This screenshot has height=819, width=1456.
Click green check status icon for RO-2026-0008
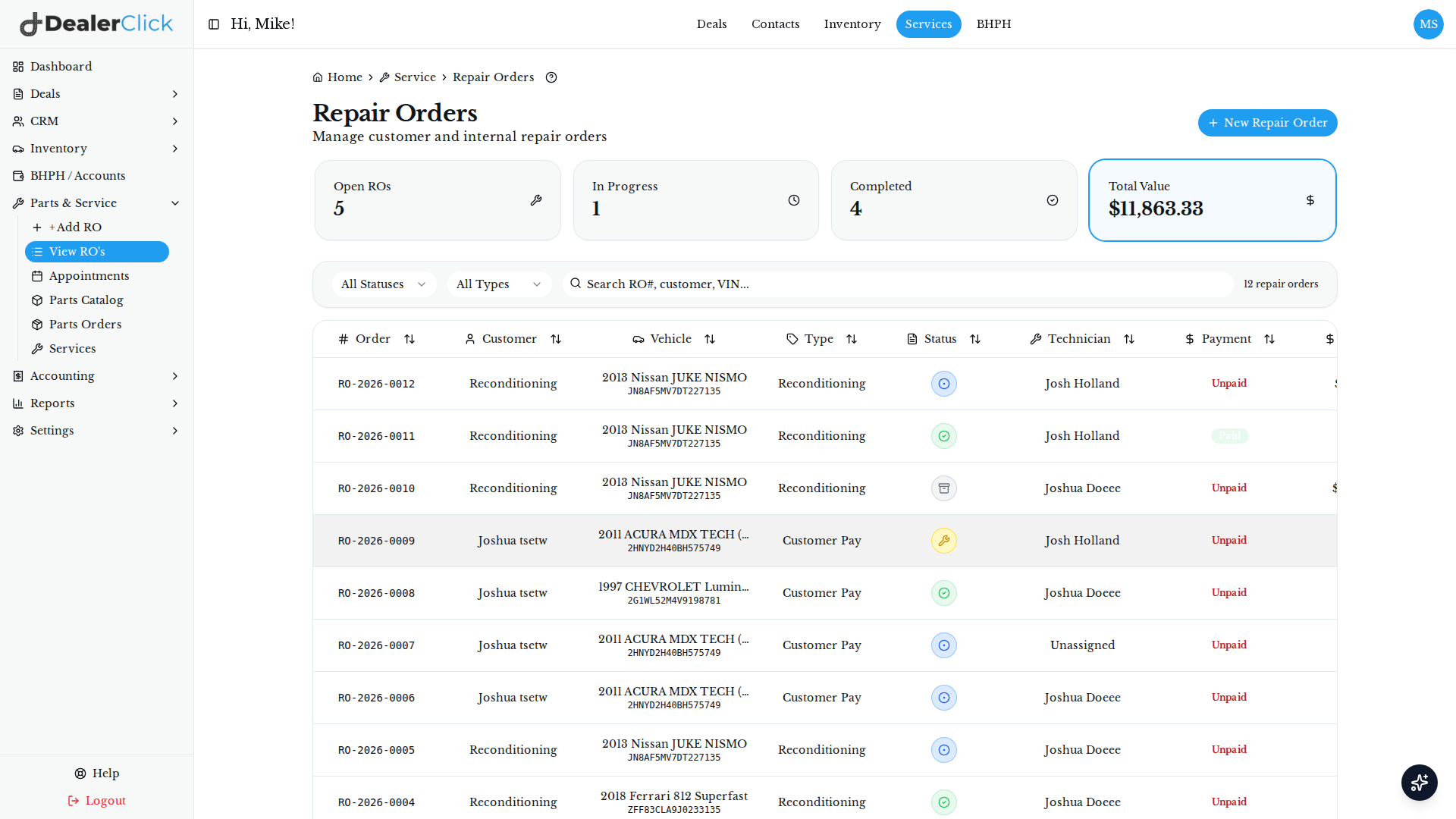(x=944, y=593)
